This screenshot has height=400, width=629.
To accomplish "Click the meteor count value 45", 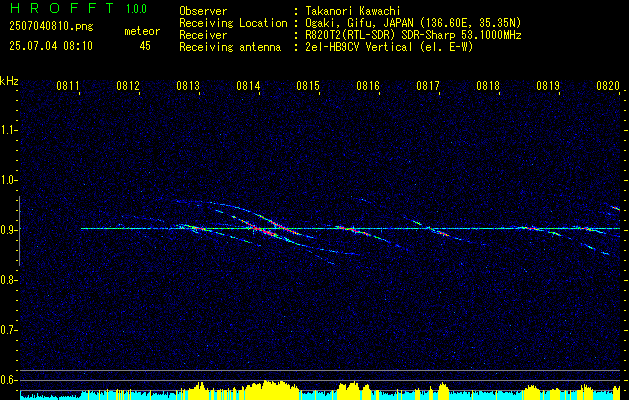I will [145, 46].
